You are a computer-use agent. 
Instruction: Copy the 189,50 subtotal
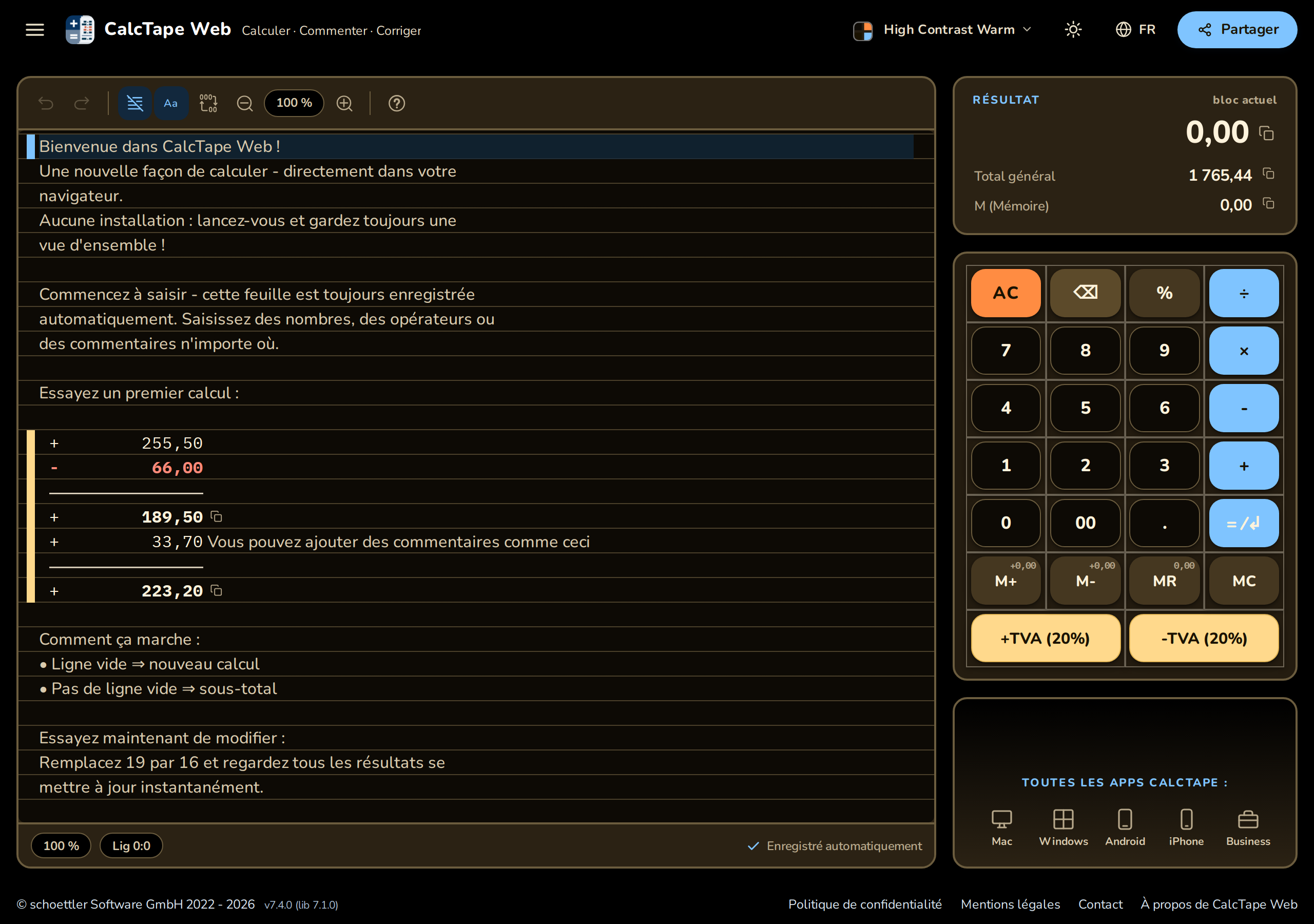(x=216, y=516)
